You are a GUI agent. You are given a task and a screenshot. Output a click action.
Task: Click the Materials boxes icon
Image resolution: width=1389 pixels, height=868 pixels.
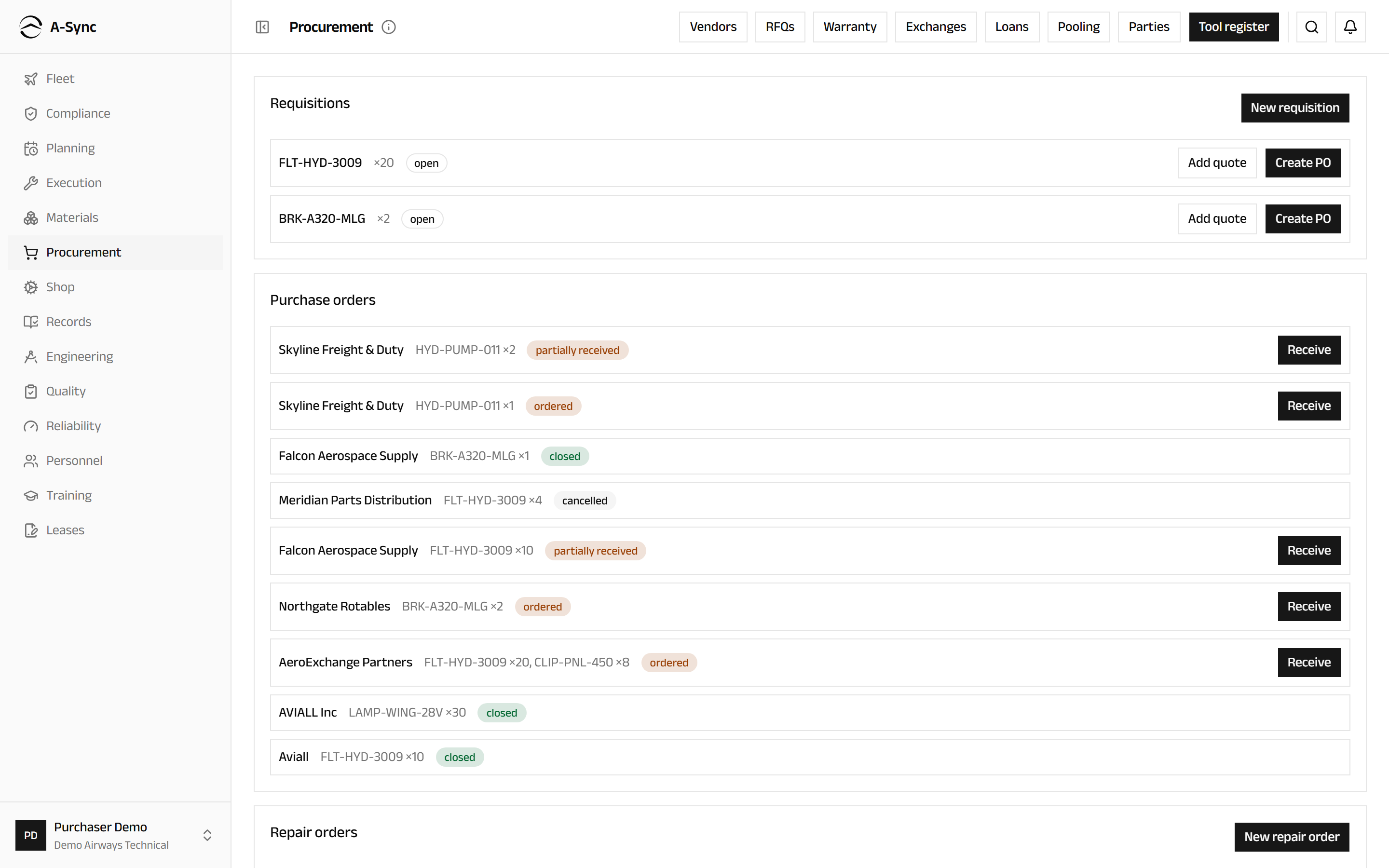(31, 217)
